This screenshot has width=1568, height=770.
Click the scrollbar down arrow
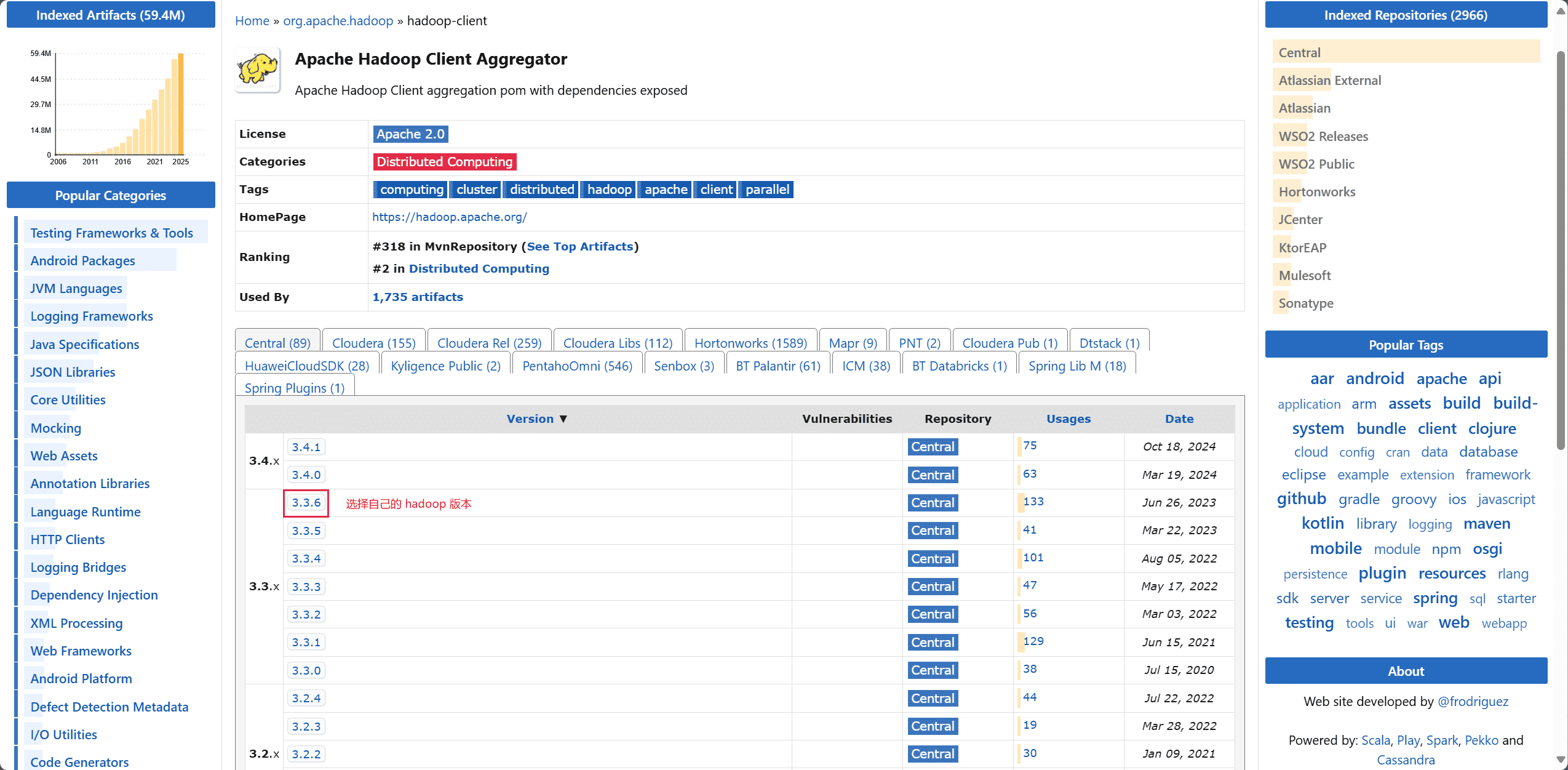(x=1561, y=760)
